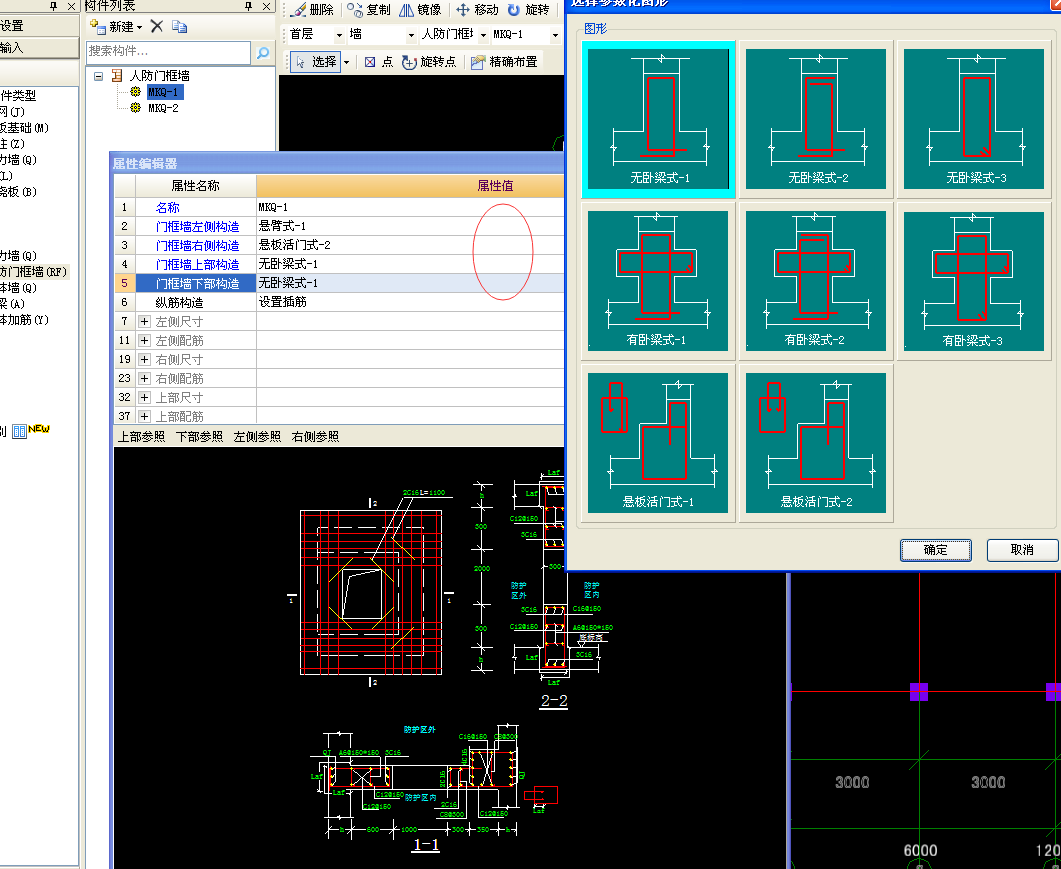Click the 门框墙左侧构造 value 悬臂式-1

click(409, 226)
